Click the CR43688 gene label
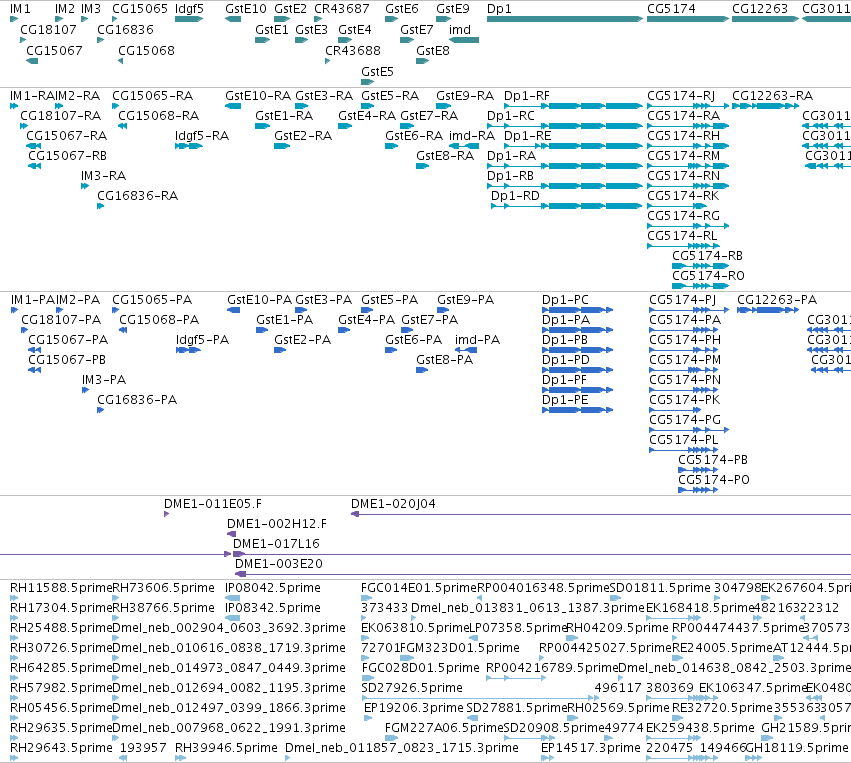Image resolution: width=851 pixels, height=763 pixels. (x=353, y=50)
